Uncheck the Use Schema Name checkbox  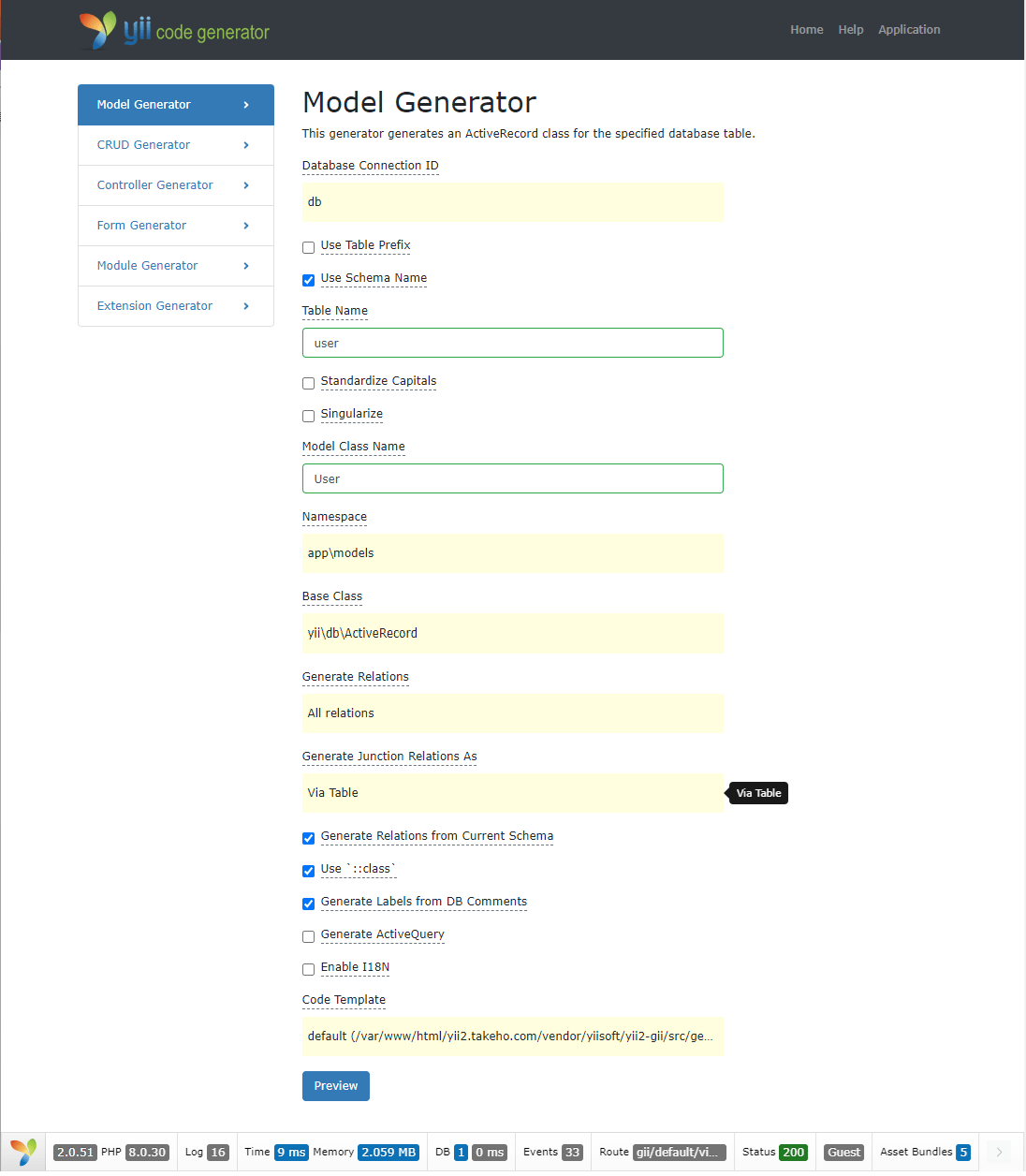pos(308,280)
